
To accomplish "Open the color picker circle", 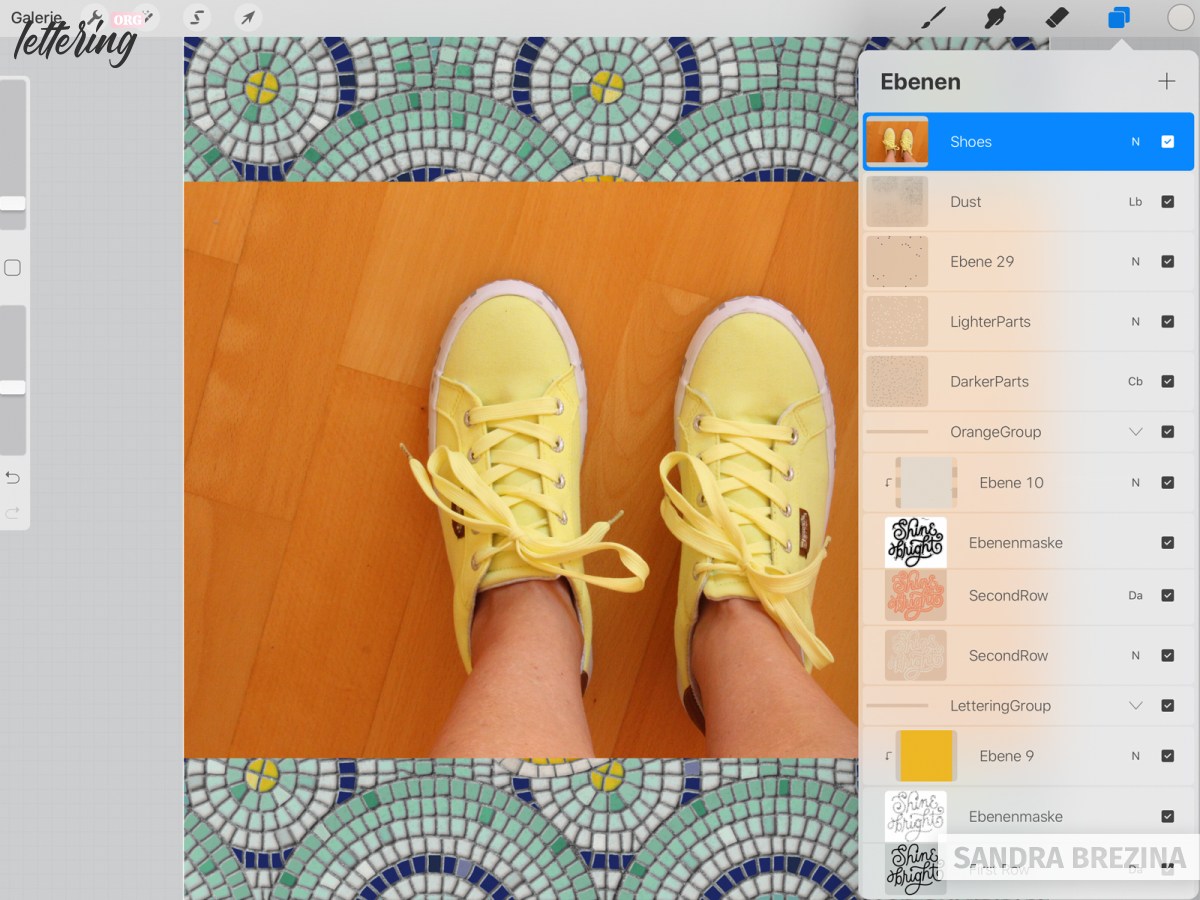I will tap(1180, 17).
